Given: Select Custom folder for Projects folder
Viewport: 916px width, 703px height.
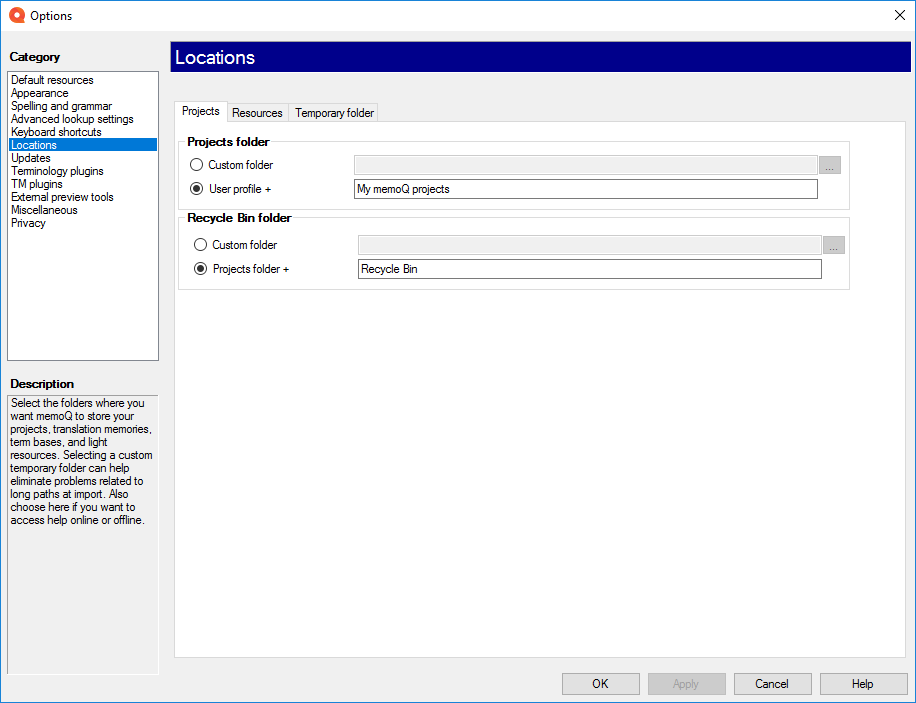Looking at the screenshot, I should tap(197, 165).
